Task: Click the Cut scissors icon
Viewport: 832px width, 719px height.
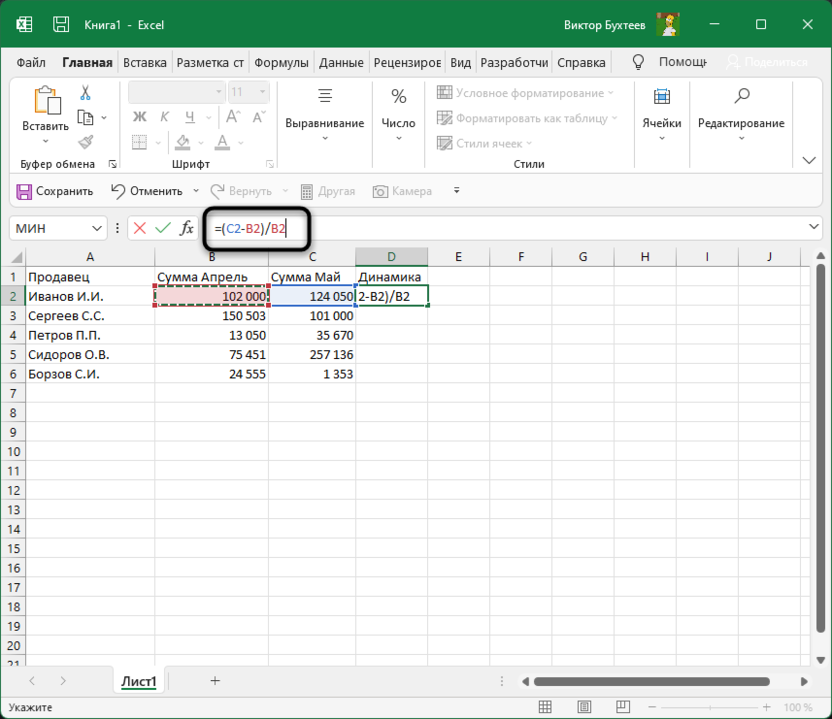Action: [x=85, y=93]
